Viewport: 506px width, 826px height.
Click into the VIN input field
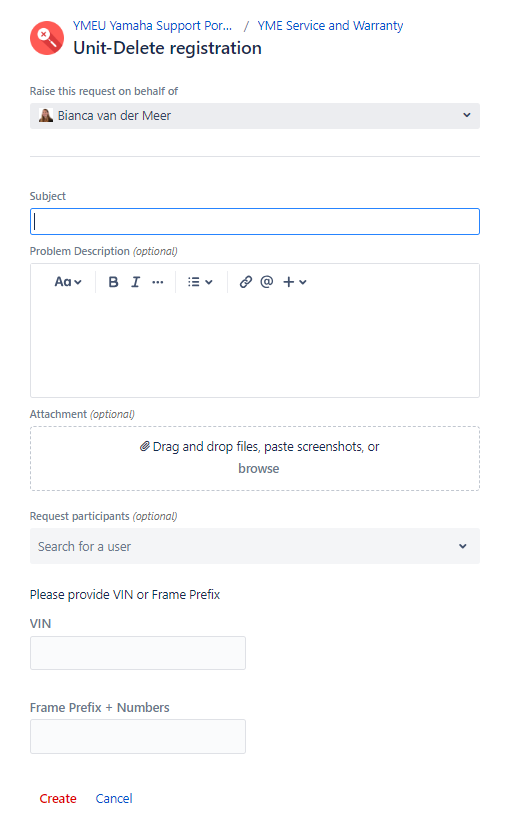tap(138, 653)
